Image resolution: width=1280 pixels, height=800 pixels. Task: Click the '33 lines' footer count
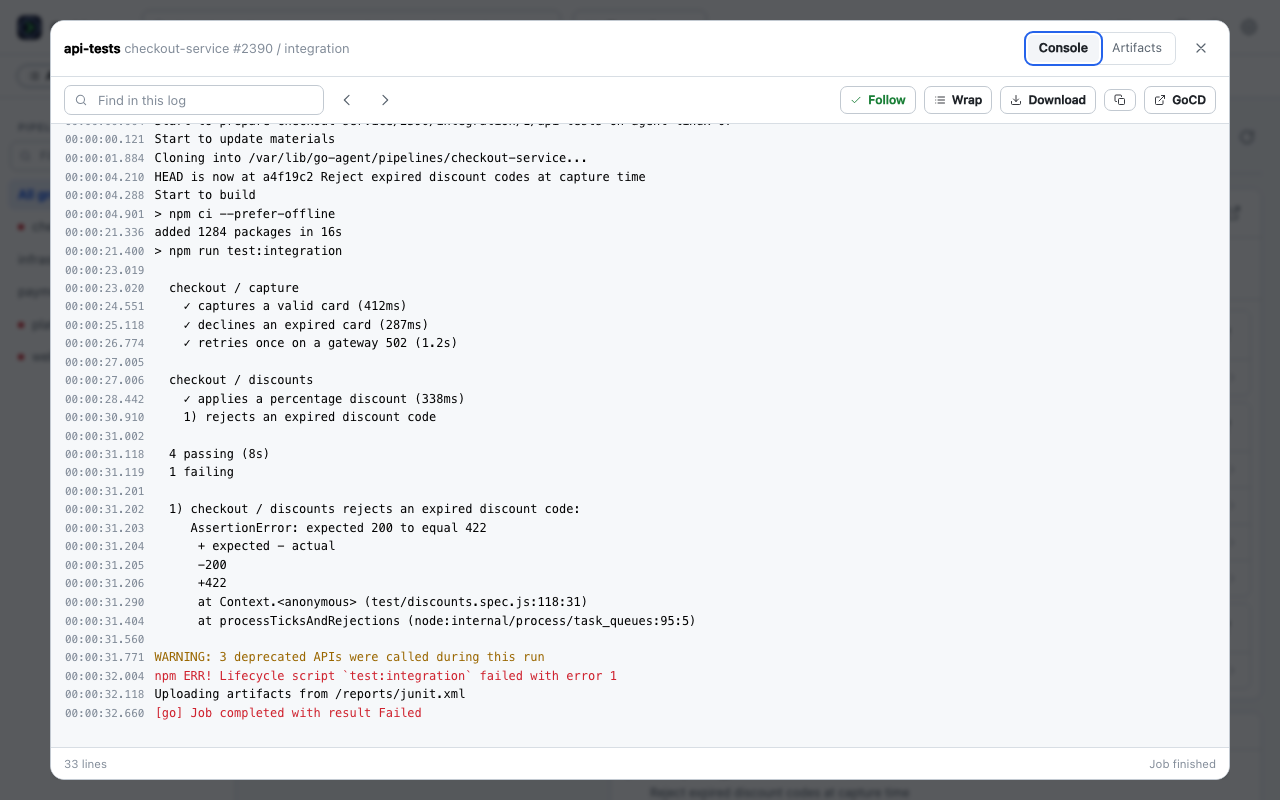tap(85, 764)
